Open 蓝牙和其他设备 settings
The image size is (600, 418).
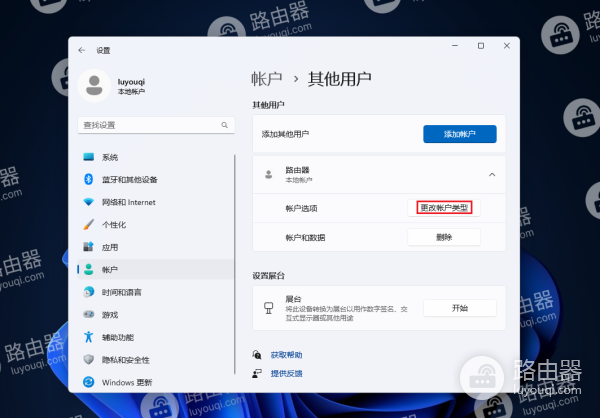tap(156, 179)
